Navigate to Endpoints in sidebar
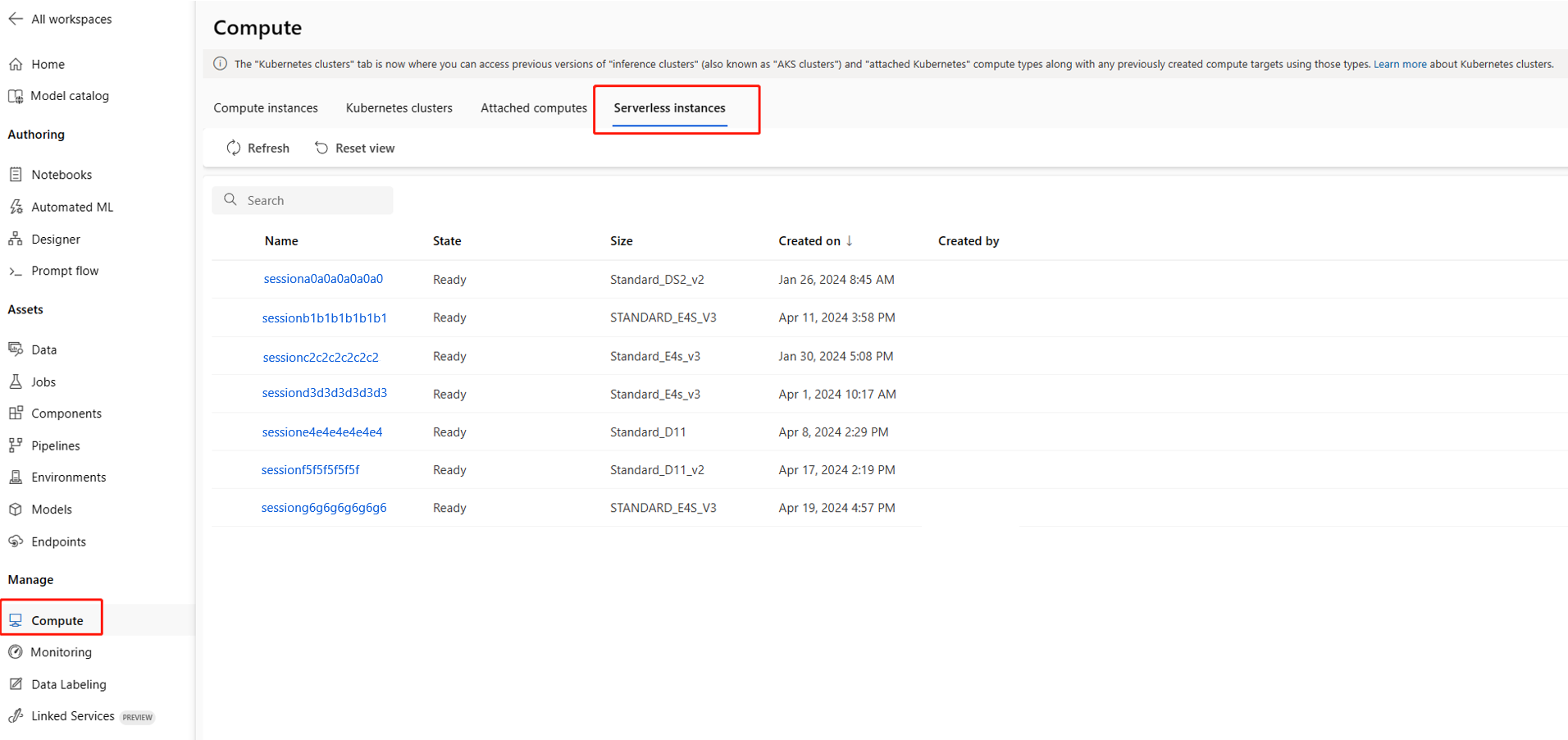The image size is (1568, 740). tap(58, 541)
